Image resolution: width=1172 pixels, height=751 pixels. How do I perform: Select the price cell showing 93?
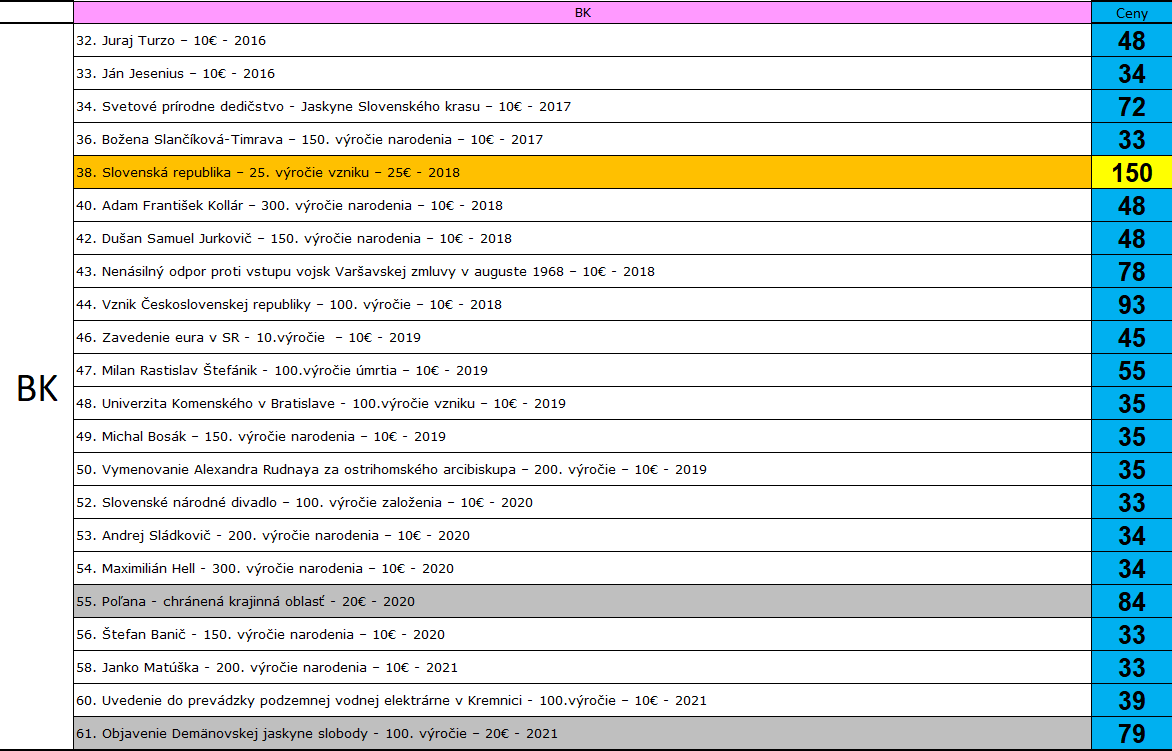1131,304
